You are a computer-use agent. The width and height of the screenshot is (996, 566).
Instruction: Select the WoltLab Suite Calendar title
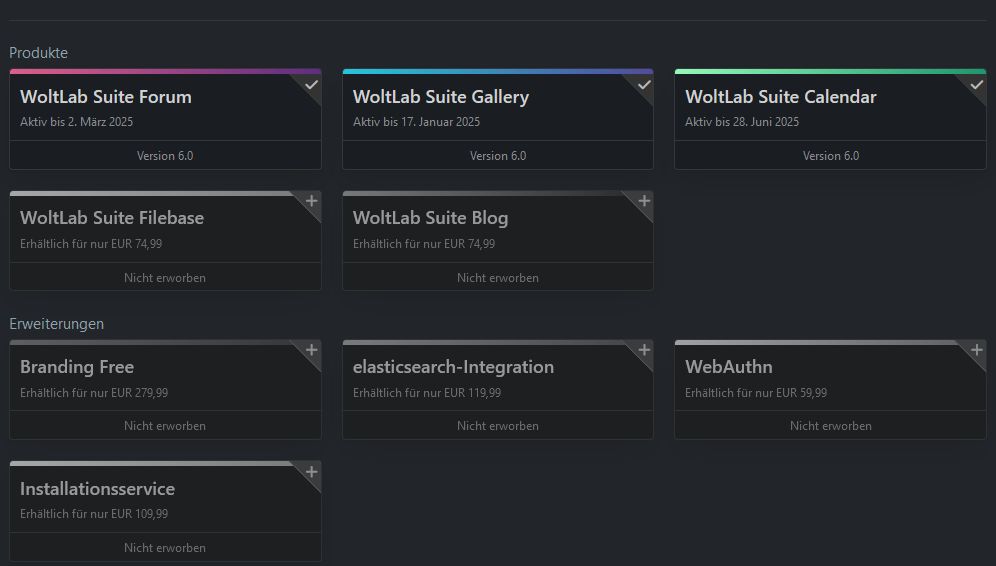[x=781, y=97]
